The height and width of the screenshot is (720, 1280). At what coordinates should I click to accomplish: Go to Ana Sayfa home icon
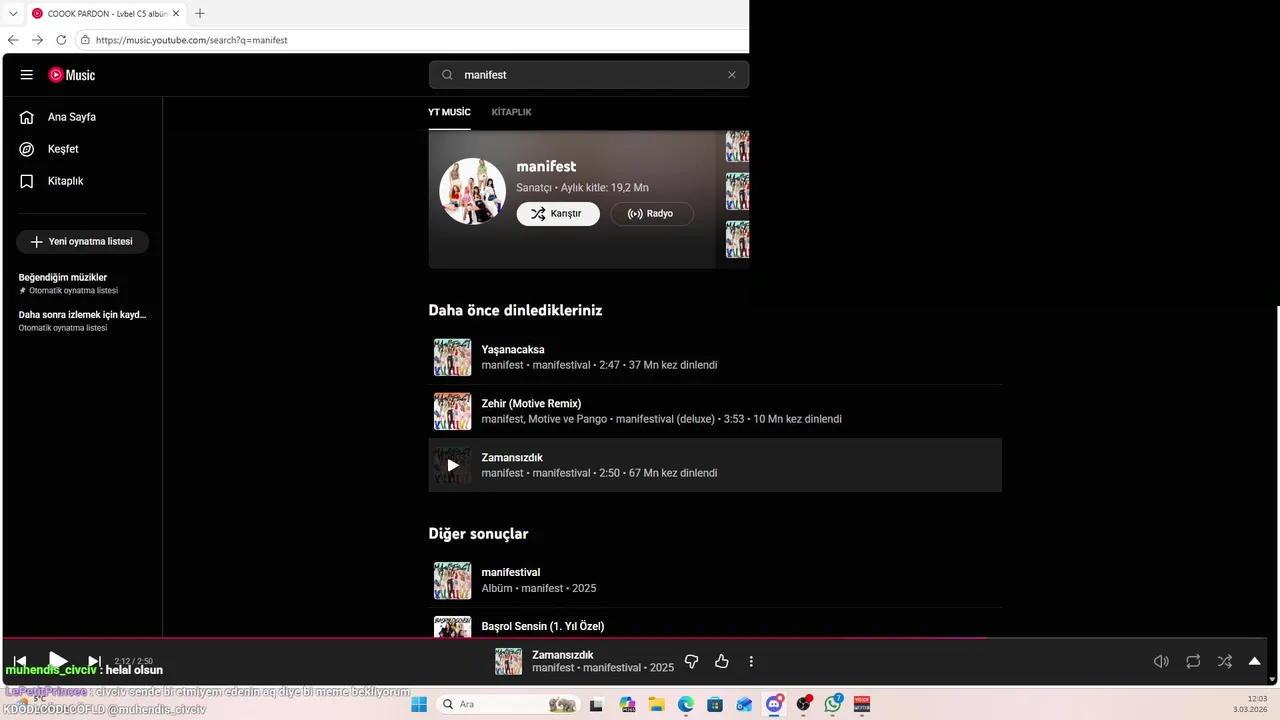(x=27, y=117)
